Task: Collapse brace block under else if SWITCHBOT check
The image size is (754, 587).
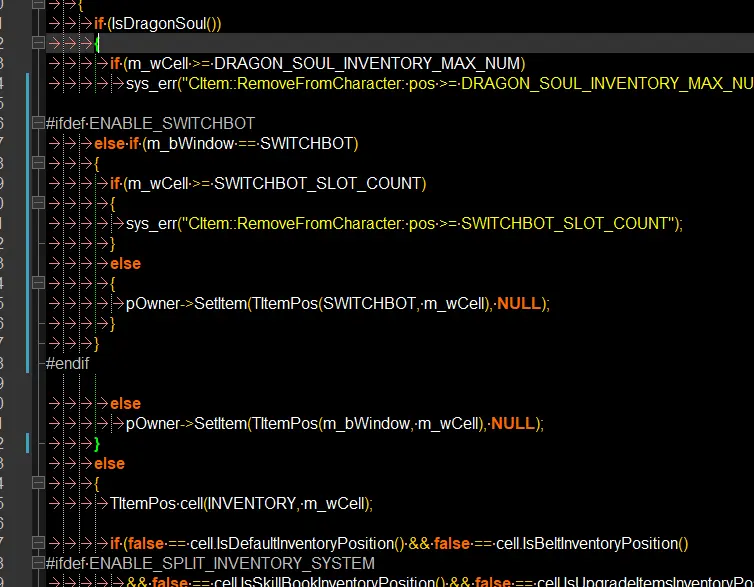Action: pos(37,163)
